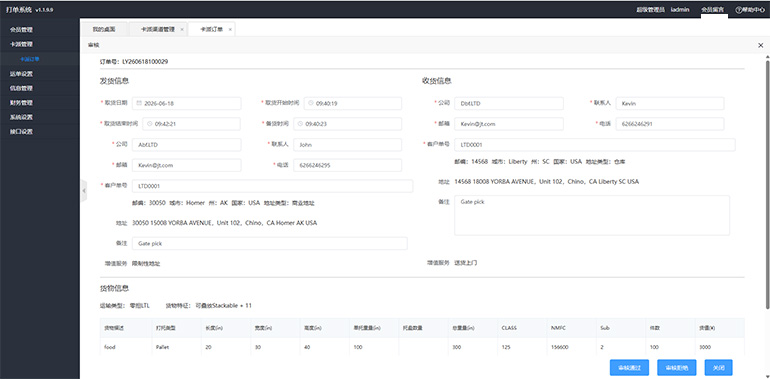770x380 pixels.
Task: Close the 卡派订单 tab with its X
Action: (x=230, y=29)
